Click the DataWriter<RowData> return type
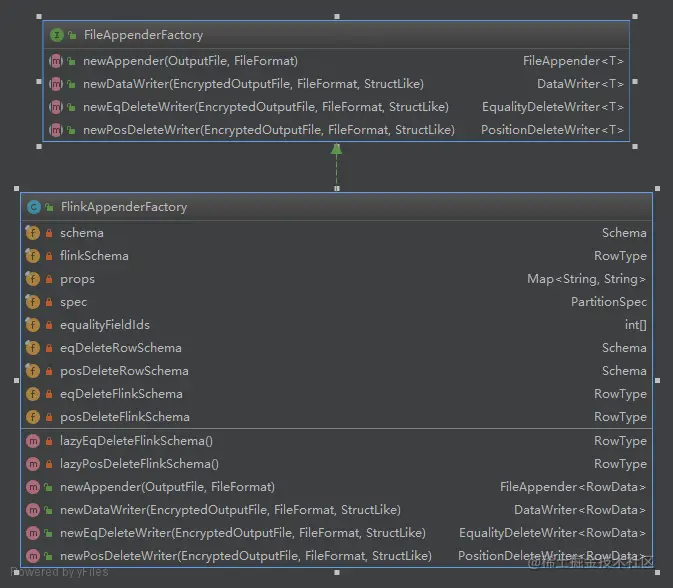 pyautogui.click(x=580, y=510)
